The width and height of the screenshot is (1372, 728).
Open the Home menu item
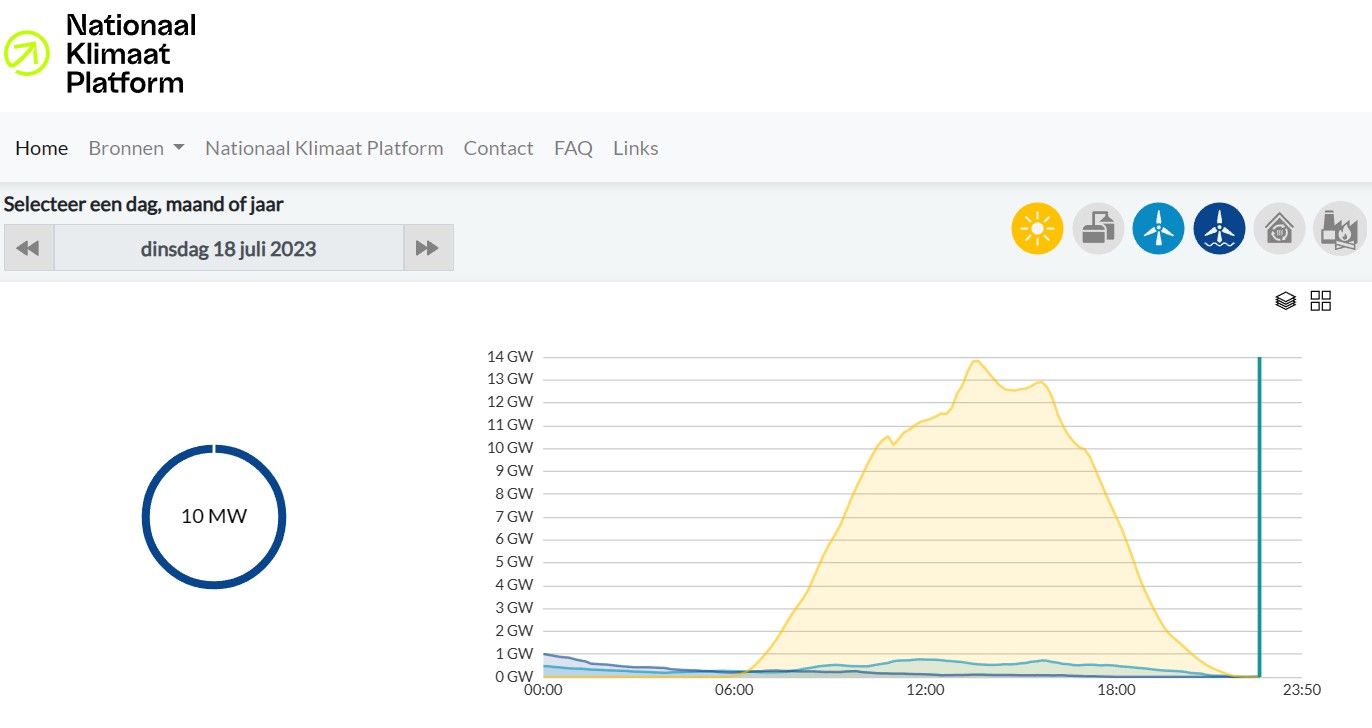click(42, 148)
